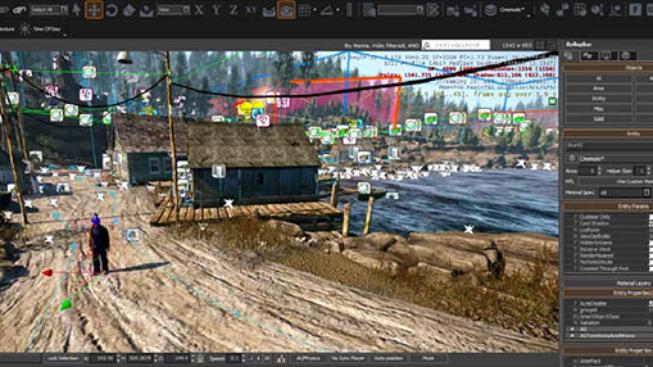
Task: Select the Scale tool icon
Action: click(129, 10)
